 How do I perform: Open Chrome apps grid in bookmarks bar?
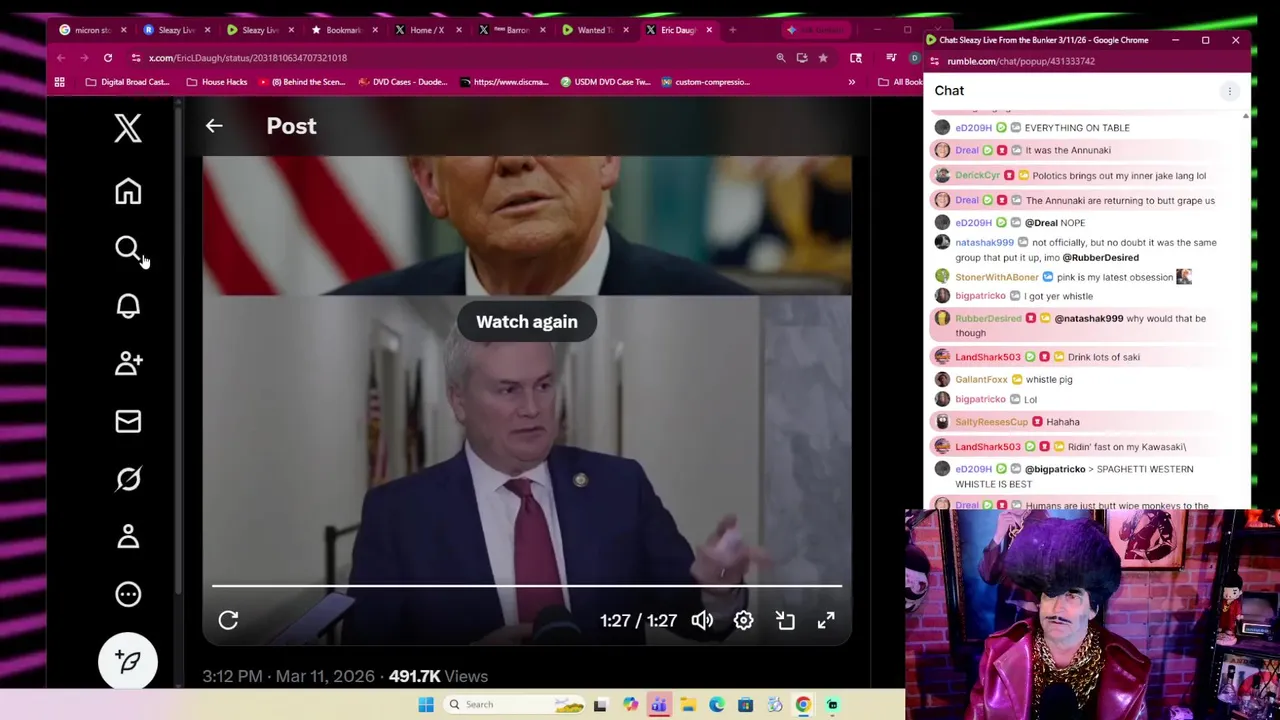point(59,82)
